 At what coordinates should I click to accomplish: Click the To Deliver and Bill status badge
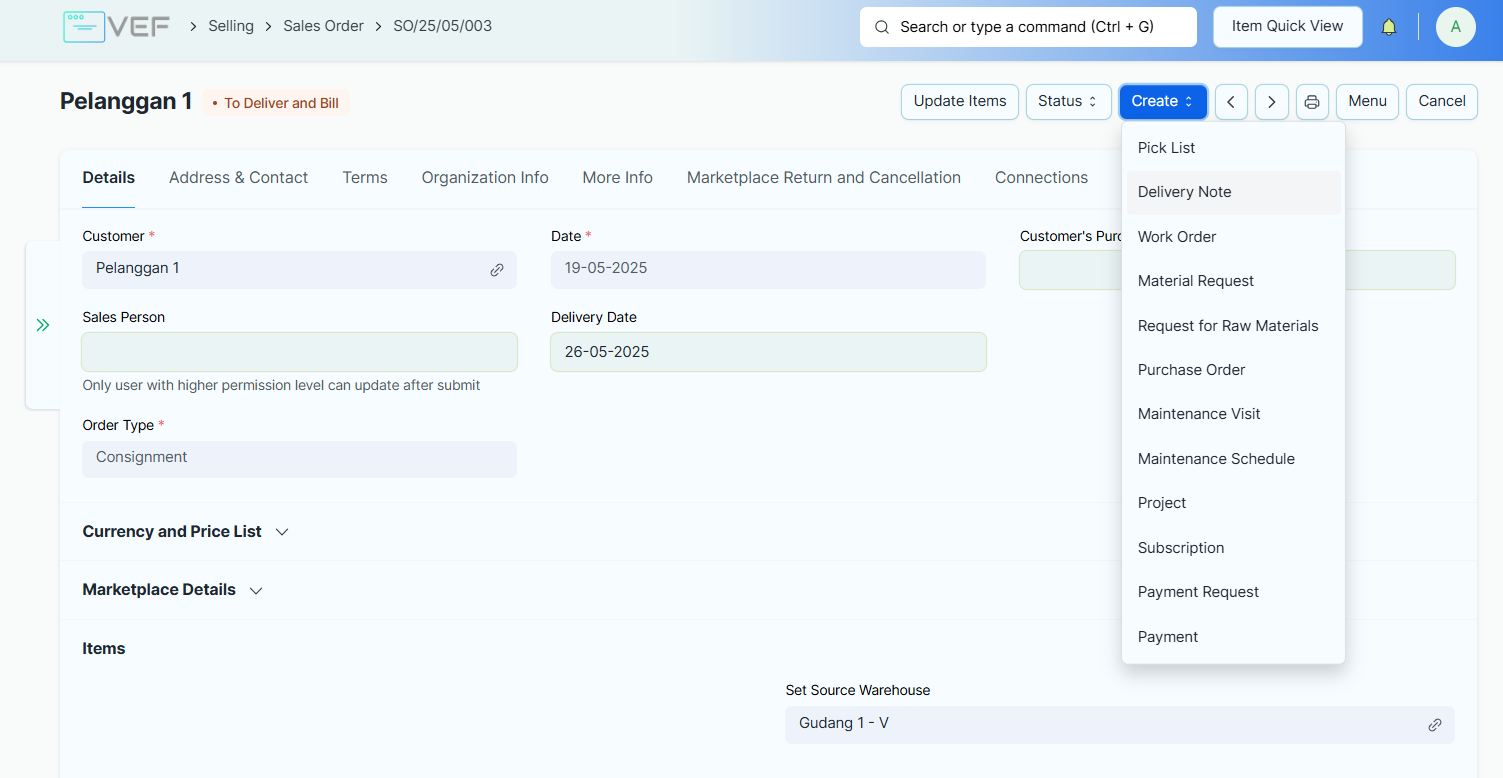pos(276,103)
